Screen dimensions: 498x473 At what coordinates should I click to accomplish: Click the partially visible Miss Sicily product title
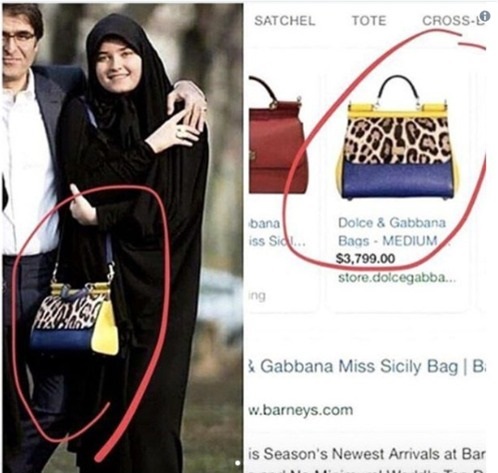point(277,232)
